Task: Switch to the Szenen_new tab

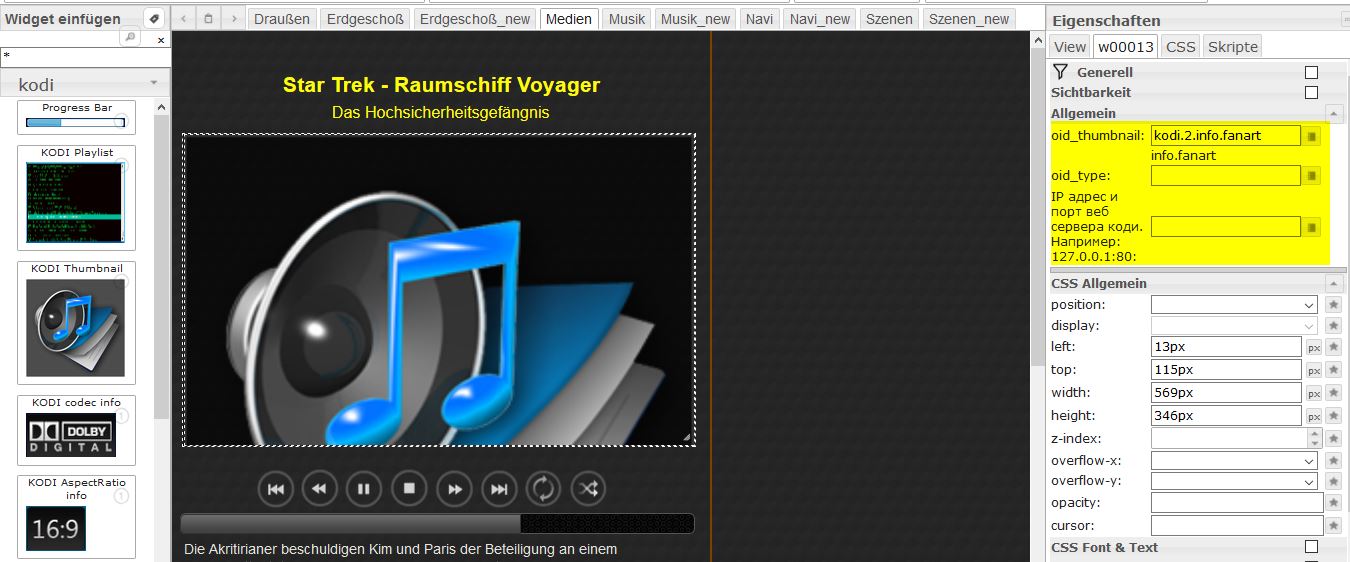Action: pyautogui.click(x=968, y=19)
